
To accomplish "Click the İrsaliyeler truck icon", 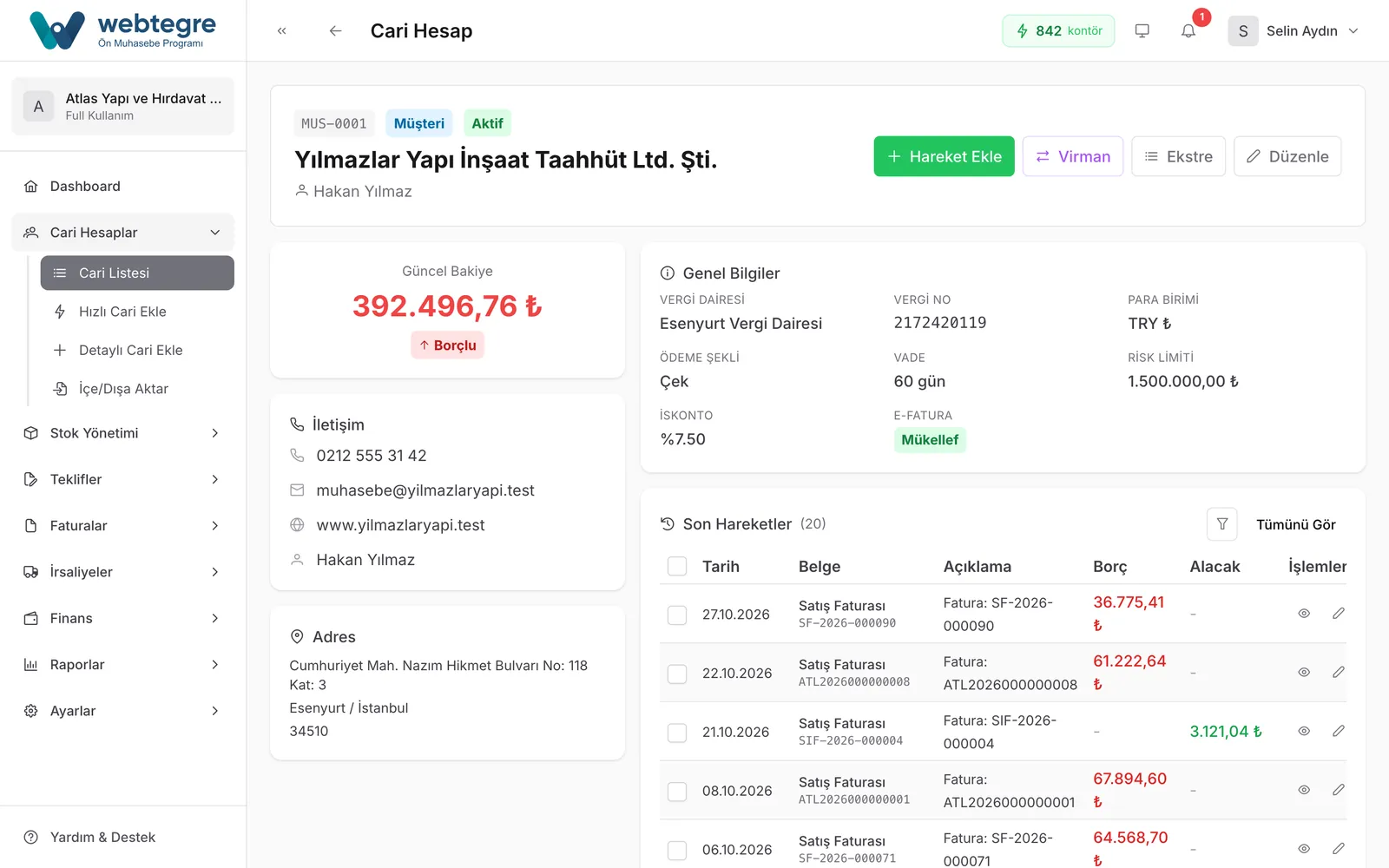I will tap(31, 572).
